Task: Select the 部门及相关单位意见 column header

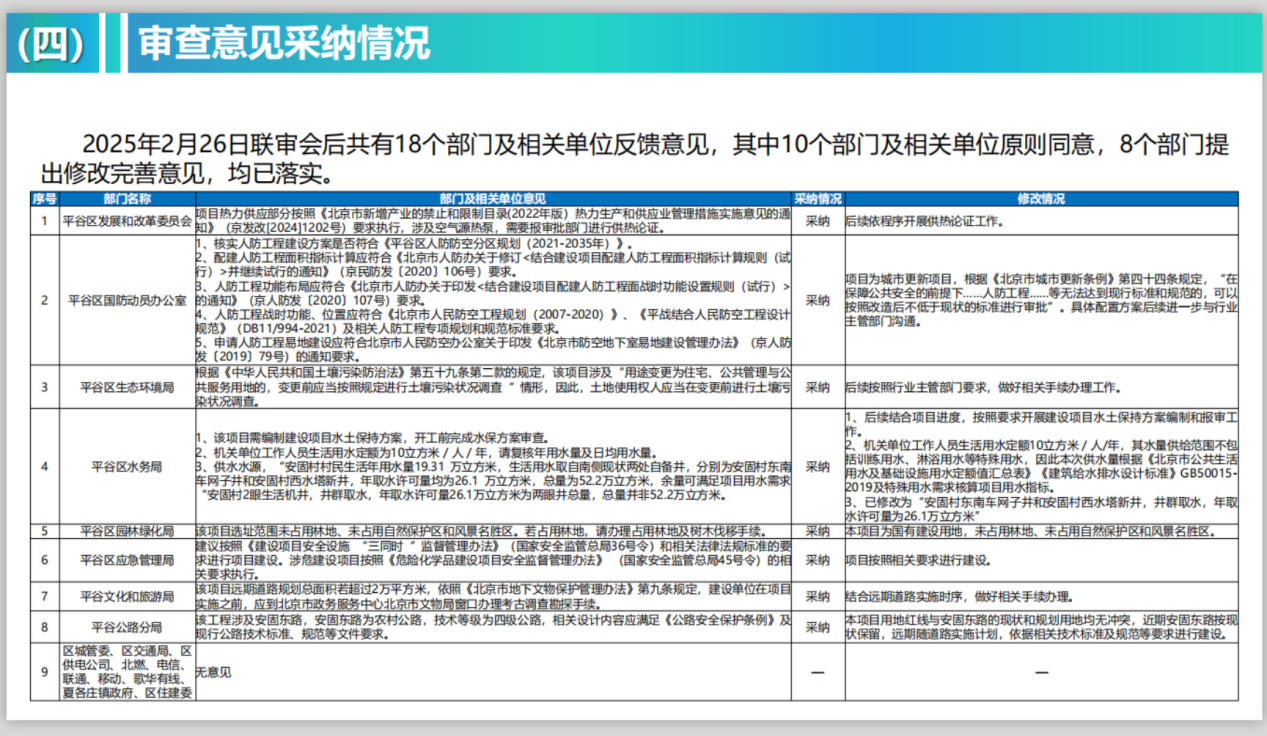Action: coord(492,199)
